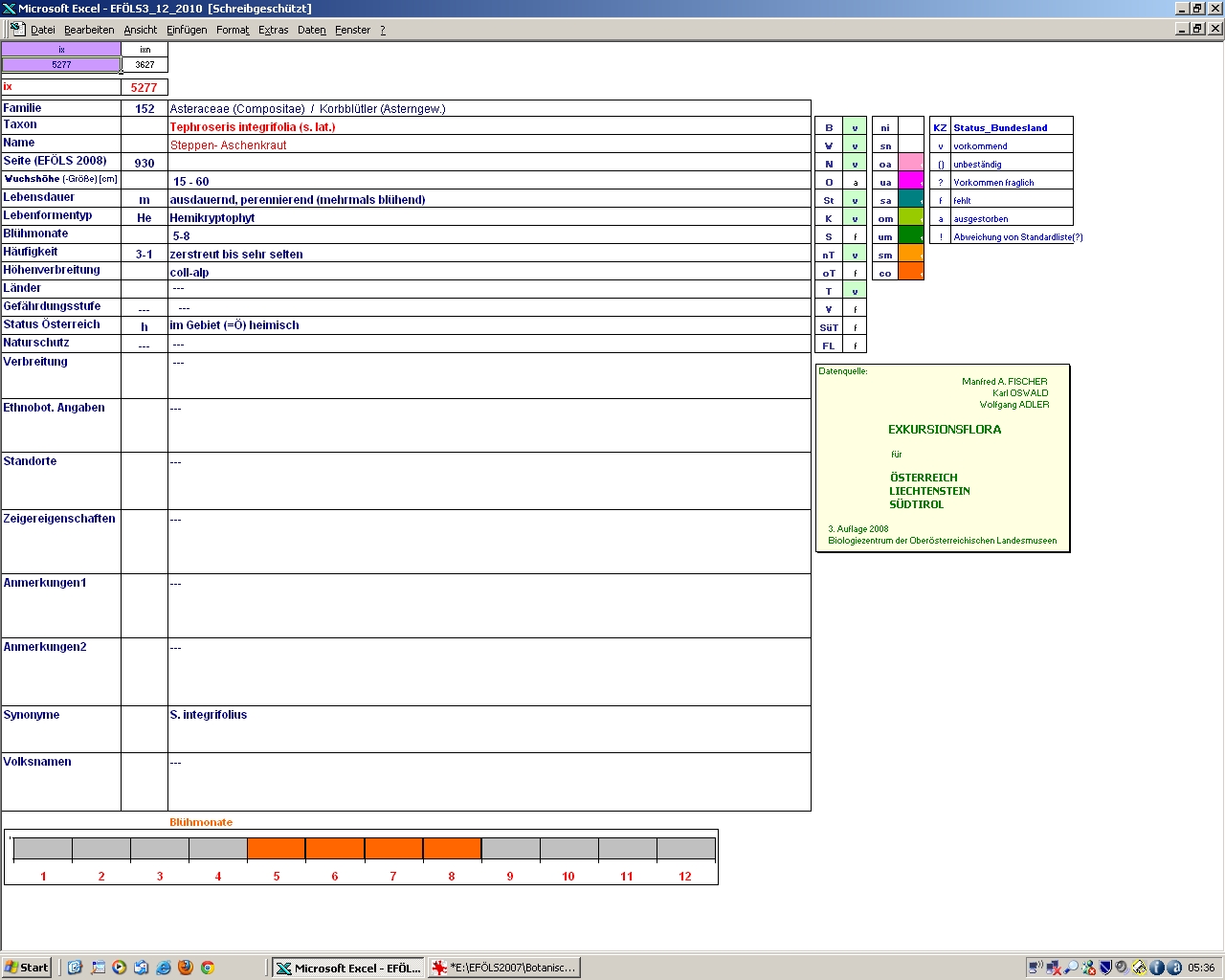Open the Extras menu
Image resolution: width=1225 pixels, height=980 pixels.
point(273,30)
